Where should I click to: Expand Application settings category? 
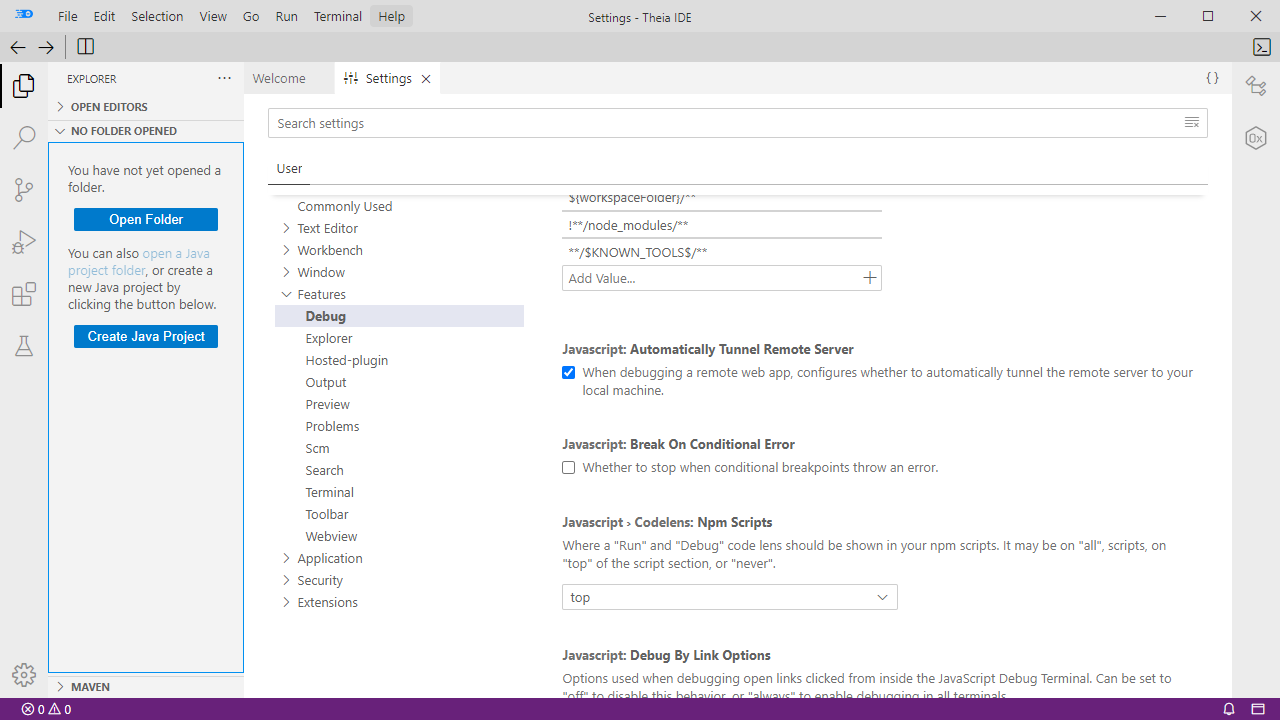[286, 558]
